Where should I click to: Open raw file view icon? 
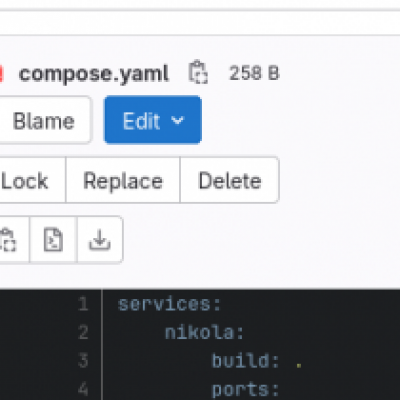(53, 240)
